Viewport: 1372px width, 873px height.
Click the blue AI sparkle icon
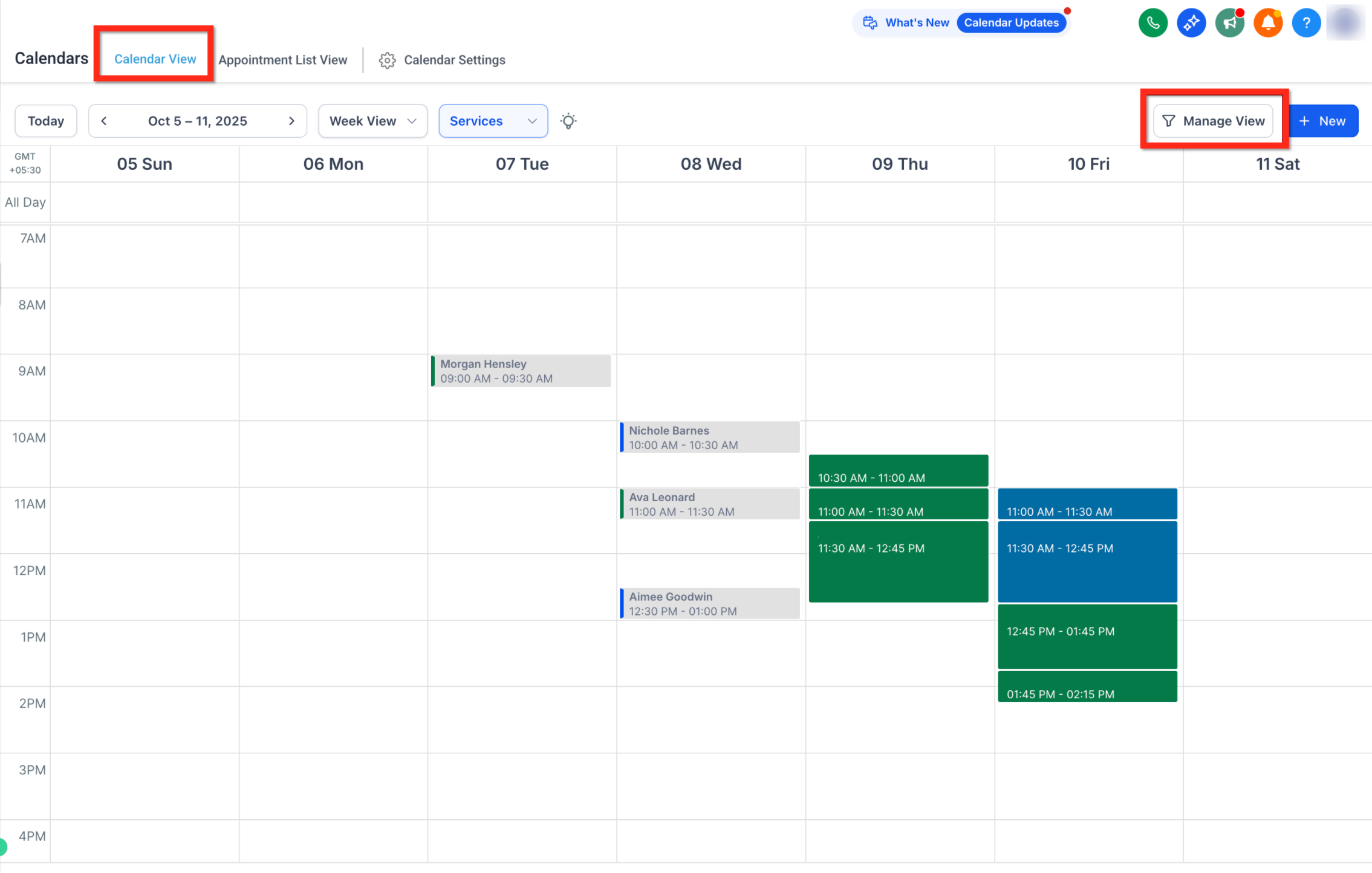[1191, 23]
